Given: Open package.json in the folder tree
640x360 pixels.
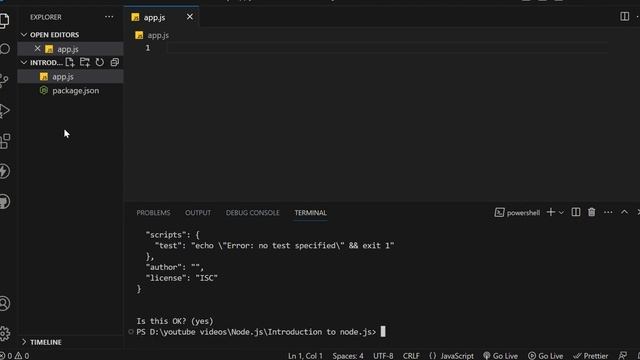Looking at the screenshot, I should point(70,91).
